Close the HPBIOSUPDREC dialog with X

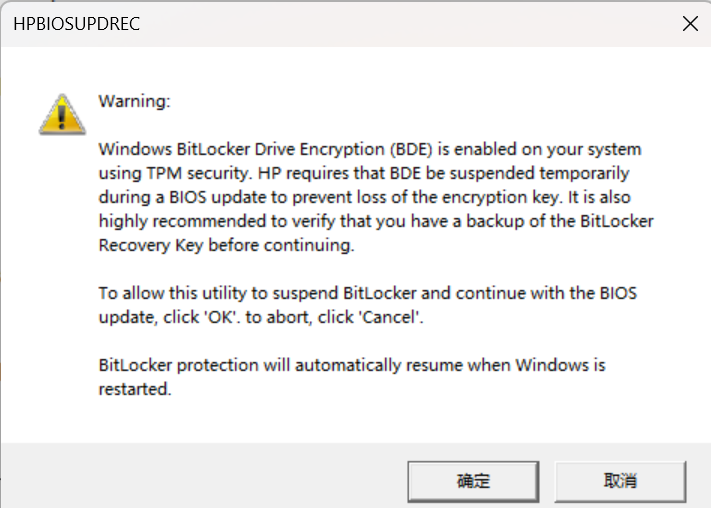point(689,24)
